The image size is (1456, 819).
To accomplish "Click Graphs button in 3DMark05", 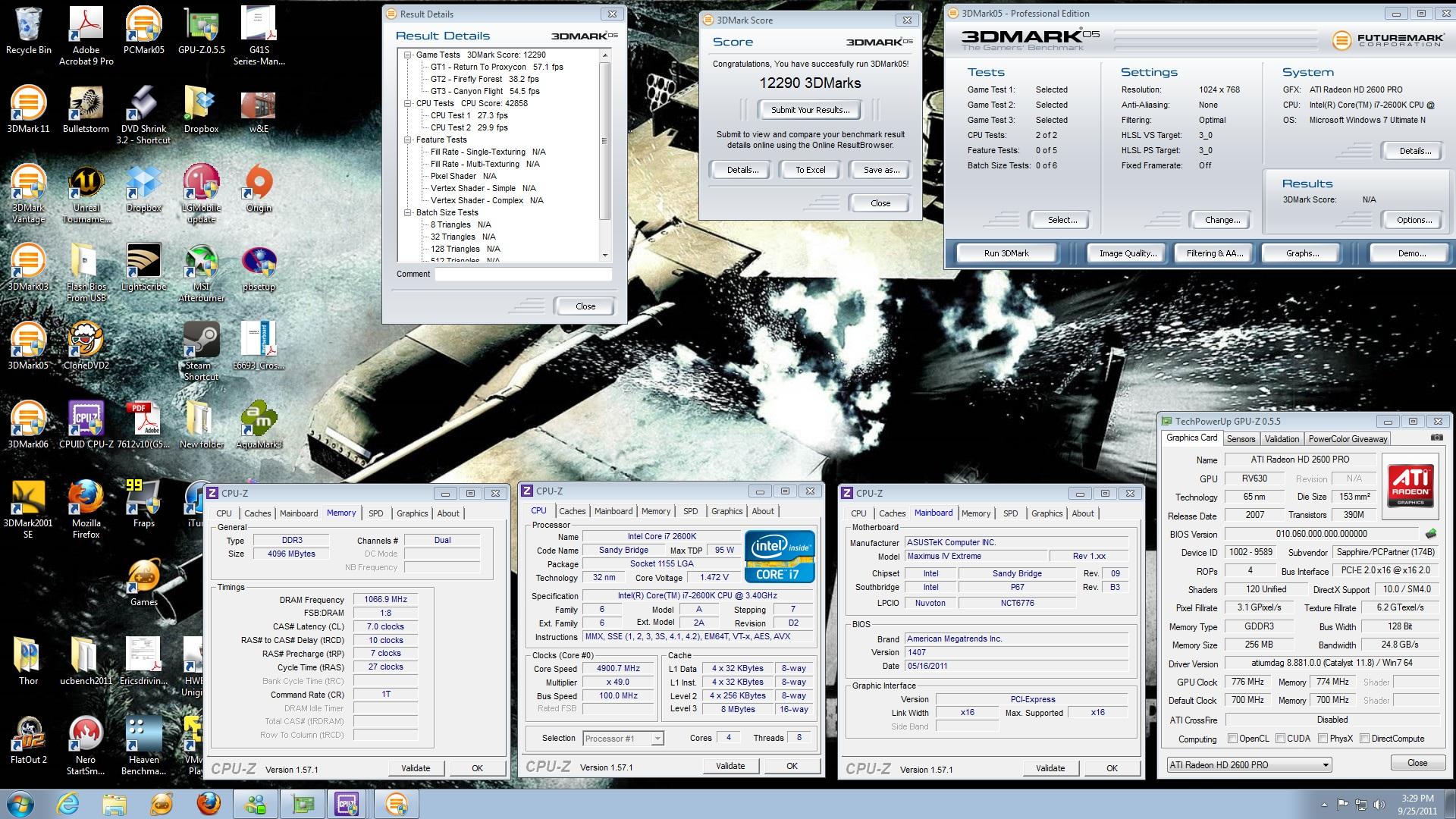I will point(1302,253).
